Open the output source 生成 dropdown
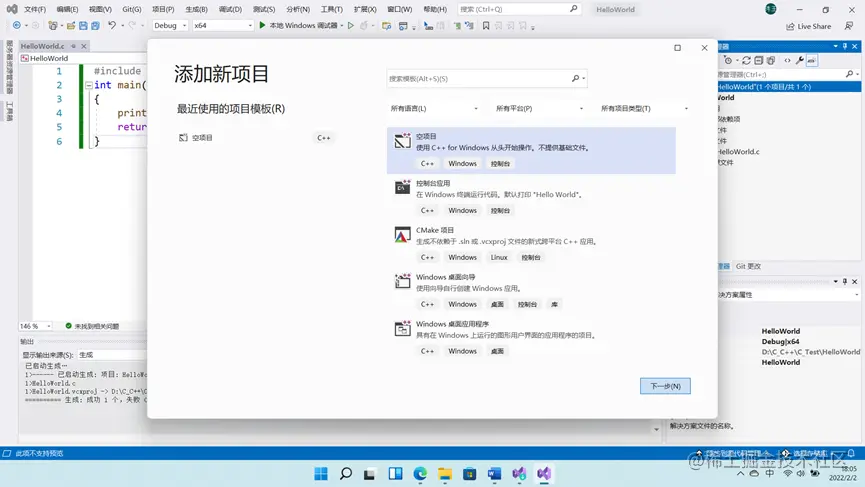The image size is (865, 487). coord(113,355)
